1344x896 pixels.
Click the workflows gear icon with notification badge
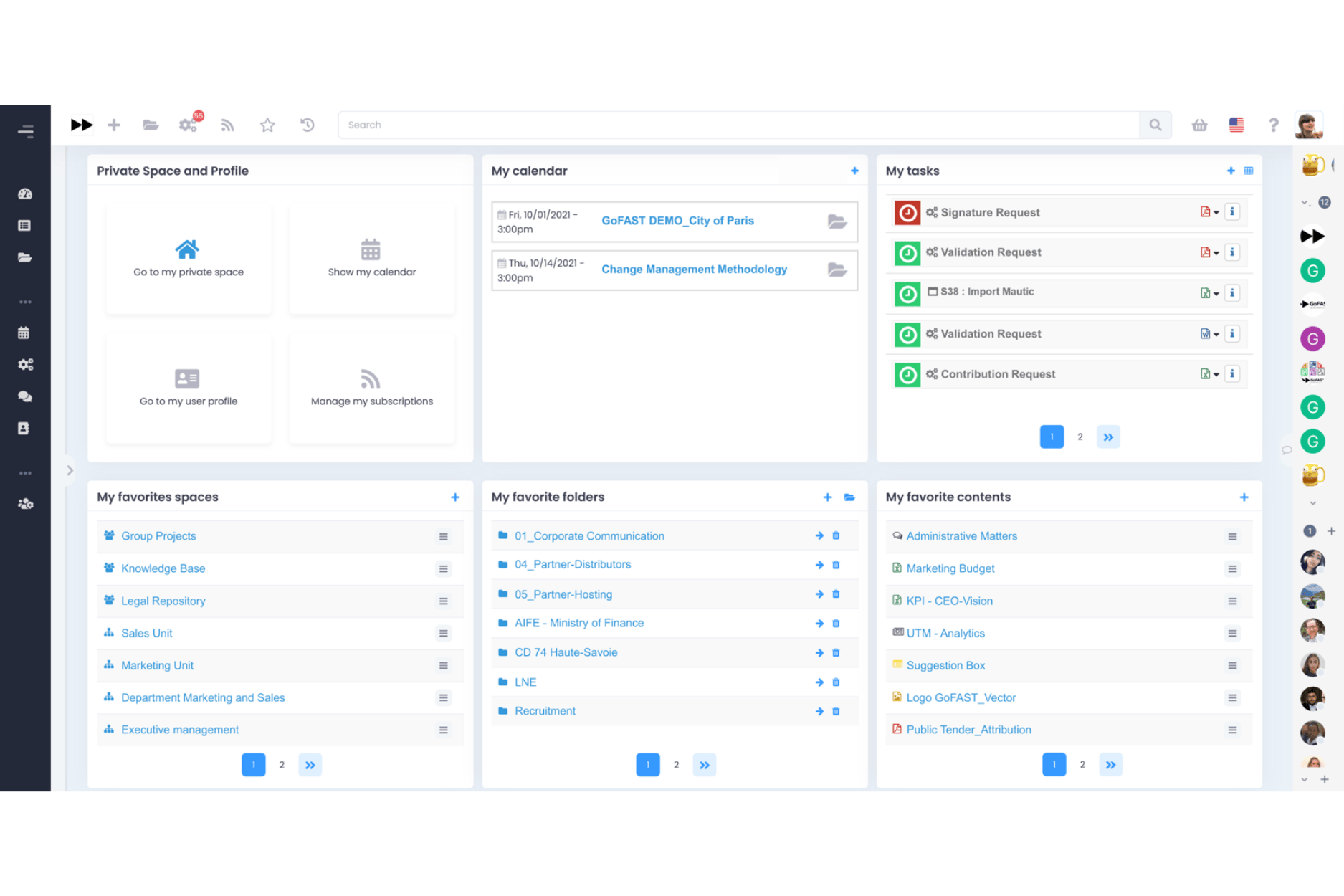click(189, 125)
